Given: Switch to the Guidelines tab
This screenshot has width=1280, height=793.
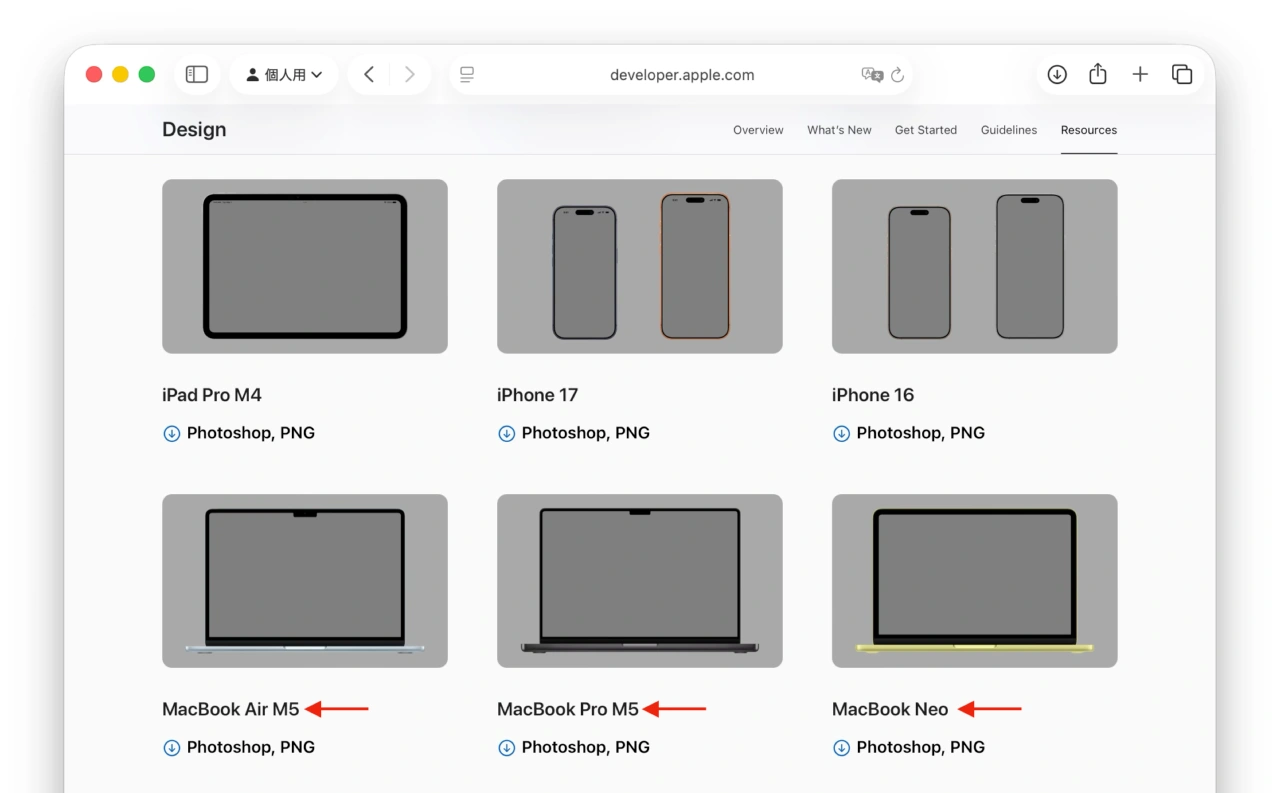Looking at the screenshot, I should (x=1008, y=130).
